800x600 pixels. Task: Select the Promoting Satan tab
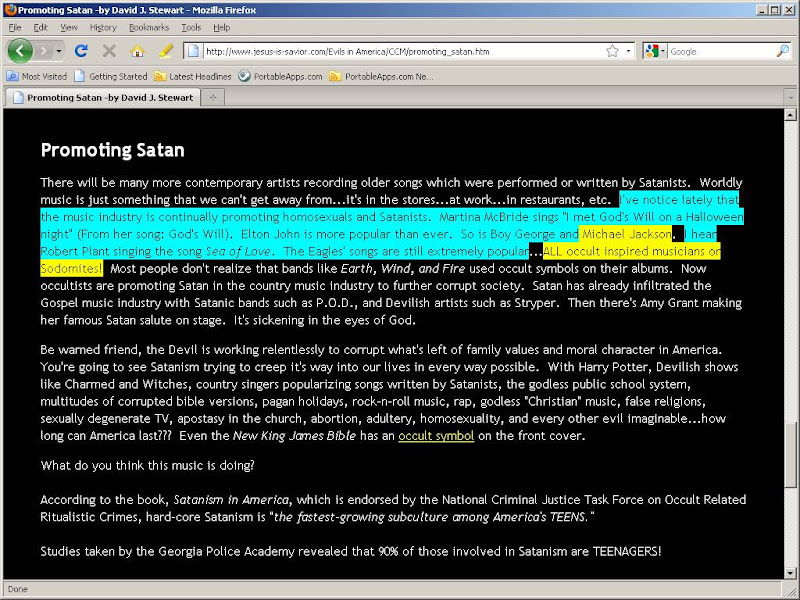pyautogui.click(x=103, y=97)
